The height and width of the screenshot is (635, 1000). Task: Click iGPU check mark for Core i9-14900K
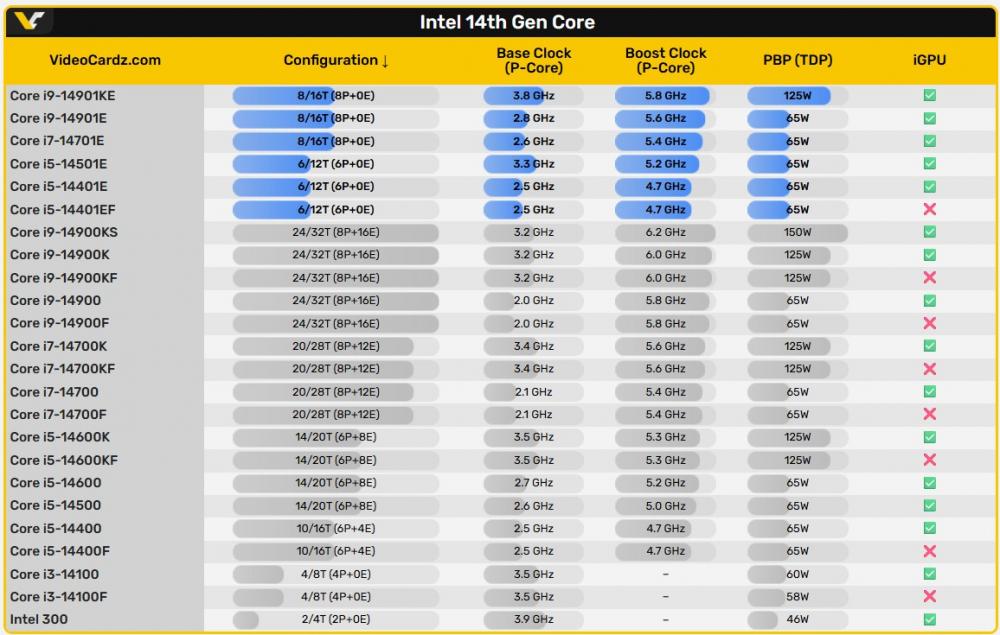(x=930, y=255)
